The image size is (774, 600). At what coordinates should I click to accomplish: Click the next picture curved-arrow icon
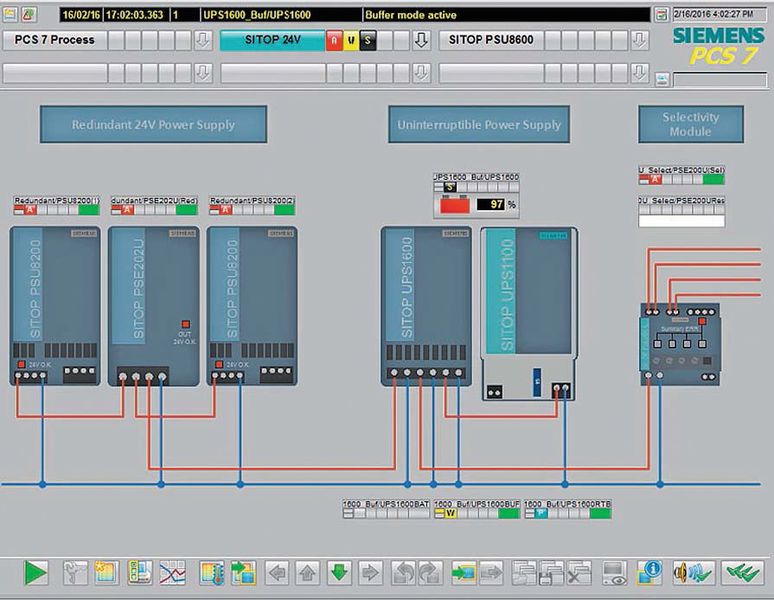(430, 573)
